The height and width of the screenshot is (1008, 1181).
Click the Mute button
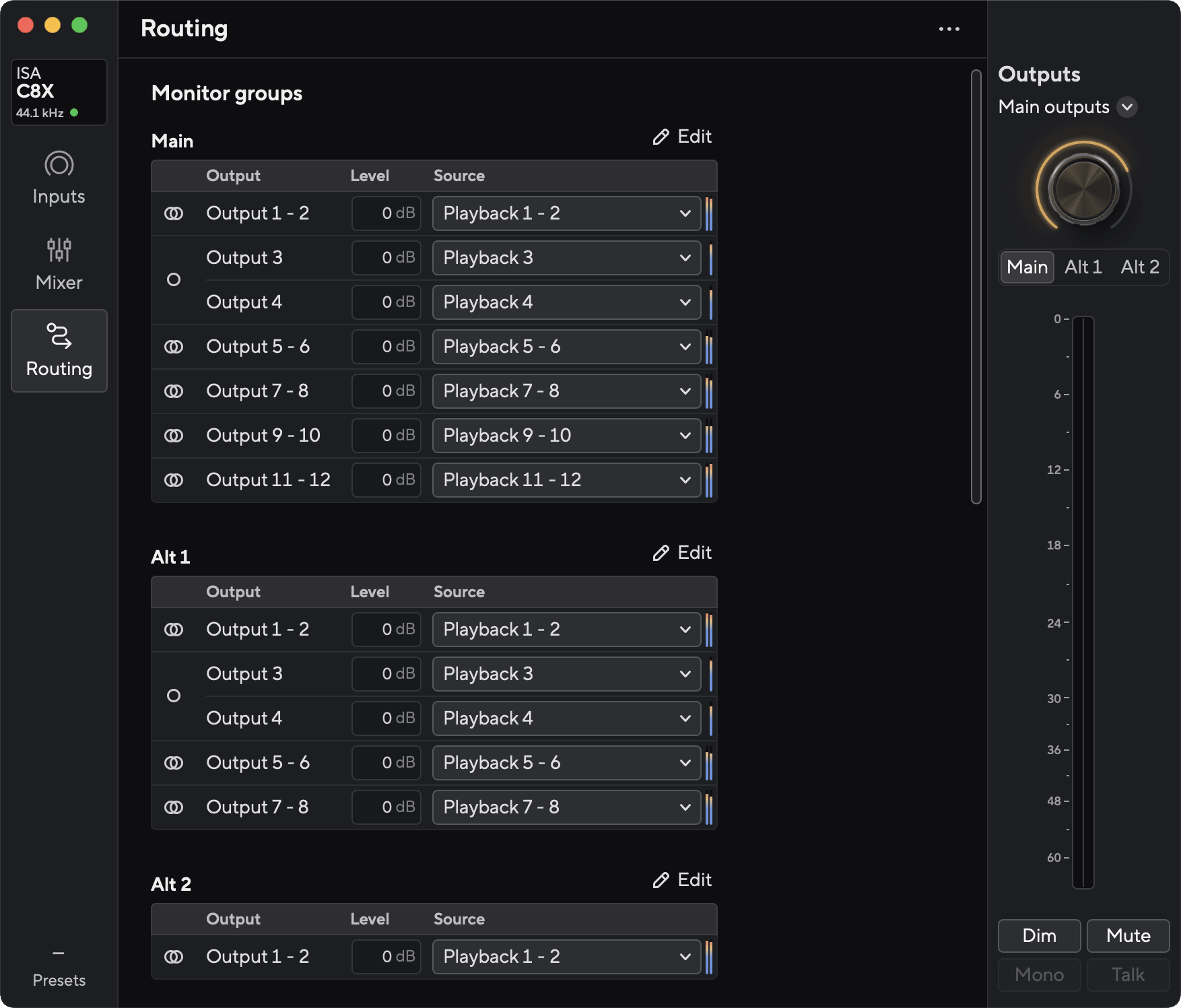click(x=1128, y=936)
